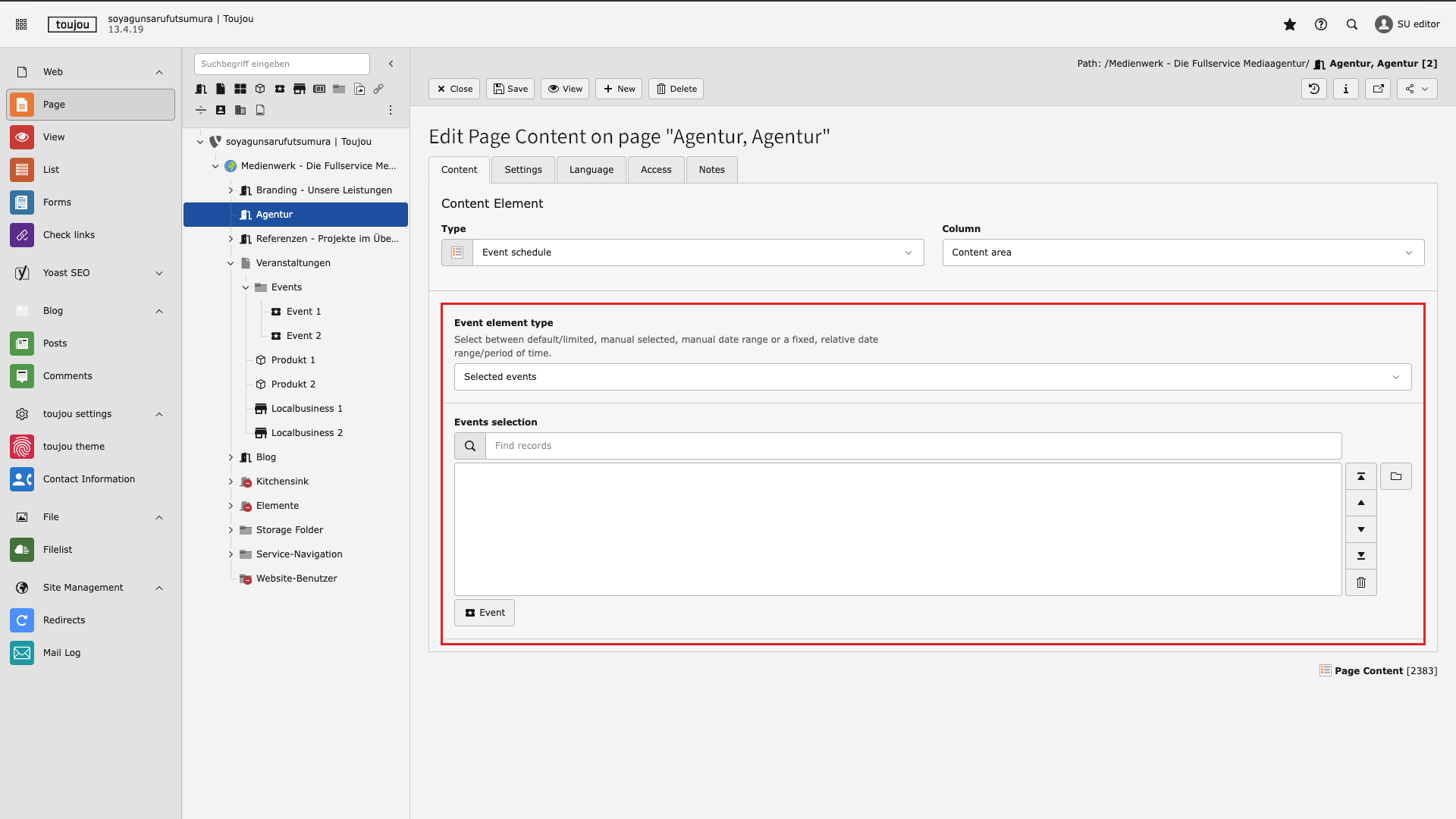
Task: Click the Save button
Action: 510,89
